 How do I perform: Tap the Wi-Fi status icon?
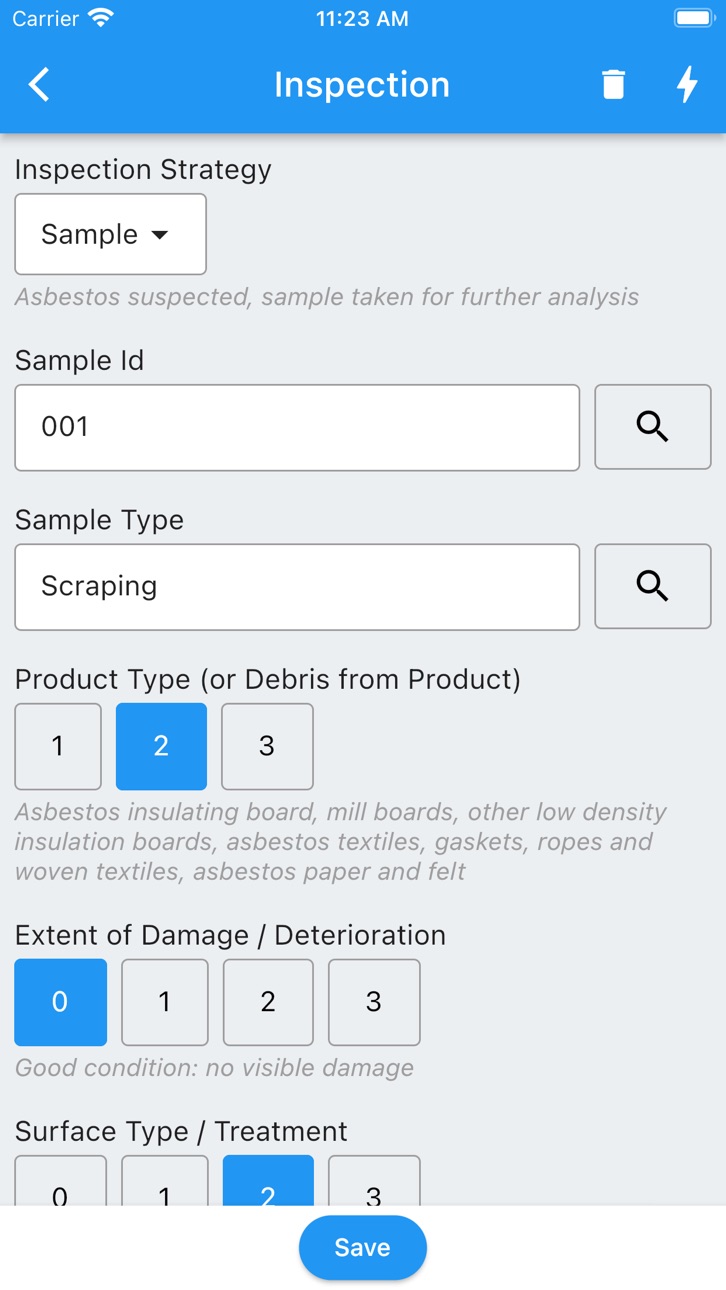(101, 18)
